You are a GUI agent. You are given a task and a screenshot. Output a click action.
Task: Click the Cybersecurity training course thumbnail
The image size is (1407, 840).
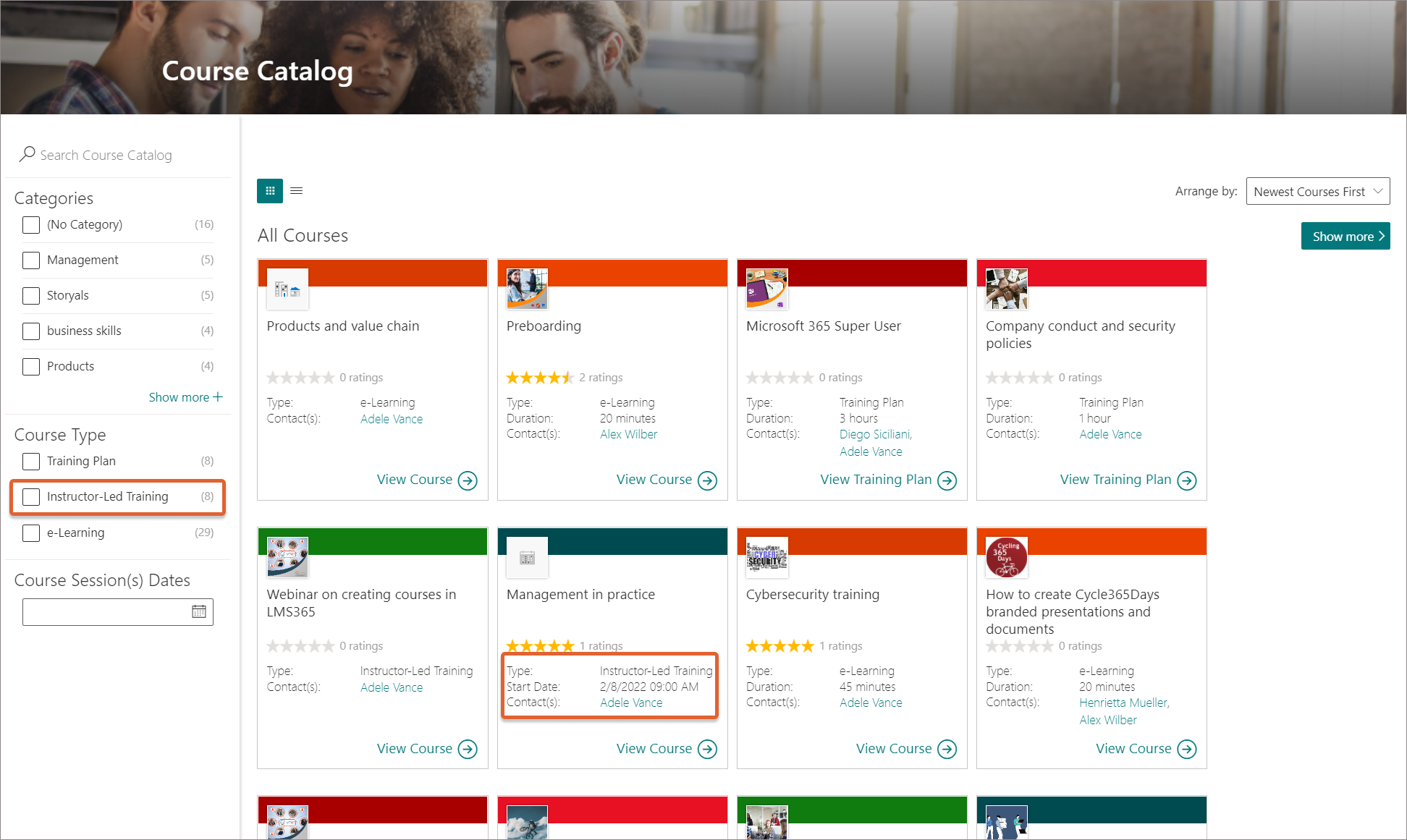click(766, 557)
